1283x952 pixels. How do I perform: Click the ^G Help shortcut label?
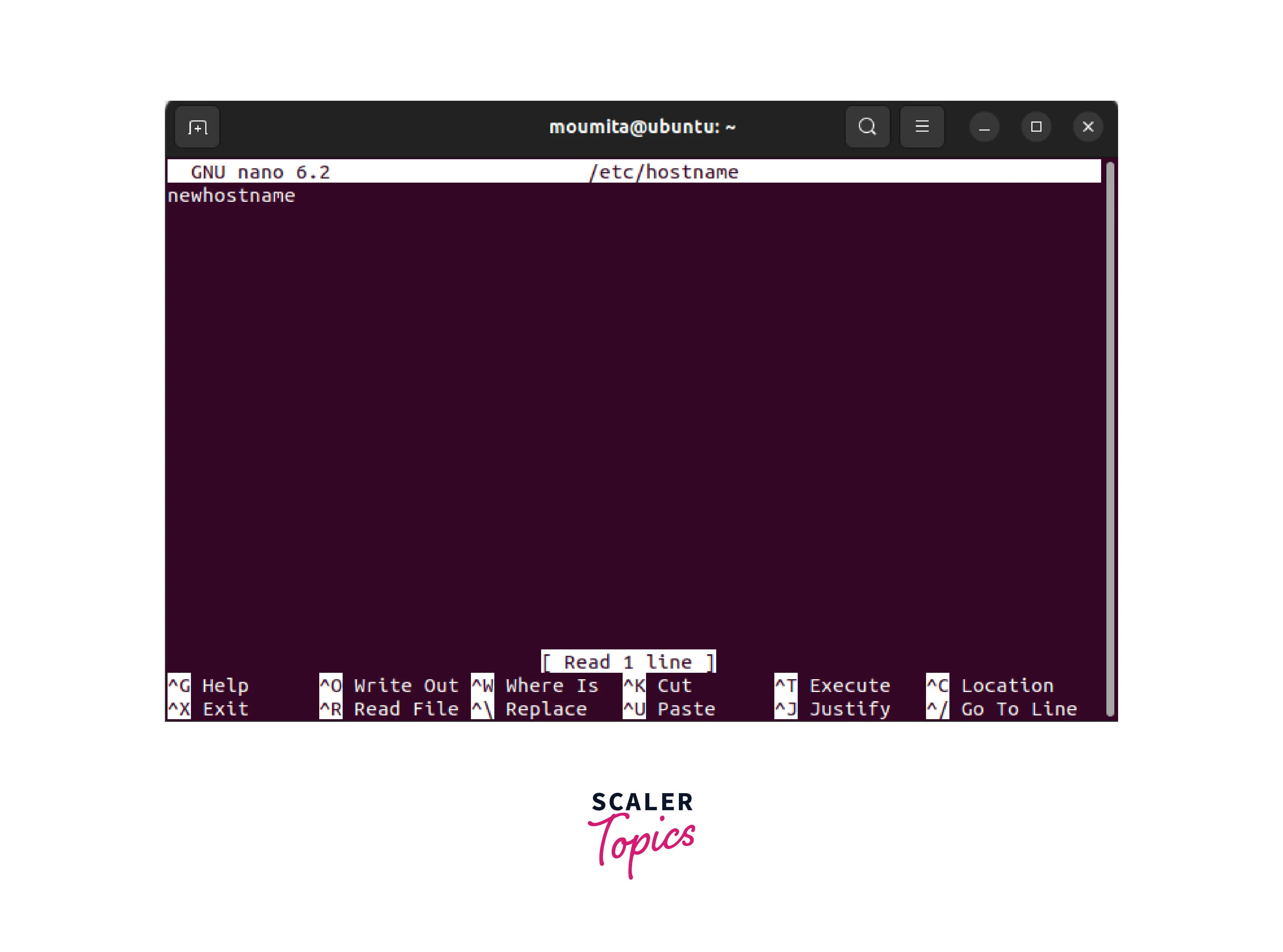click(x=208, y=685)
